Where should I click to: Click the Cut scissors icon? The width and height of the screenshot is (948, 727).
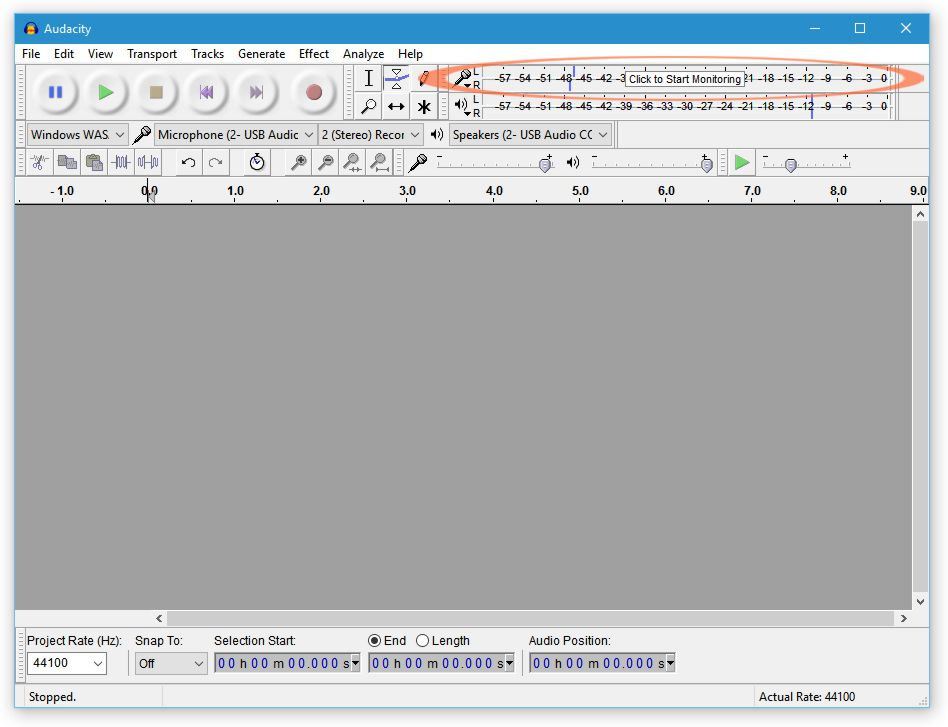pyautogui.click(x=39, y=162)
